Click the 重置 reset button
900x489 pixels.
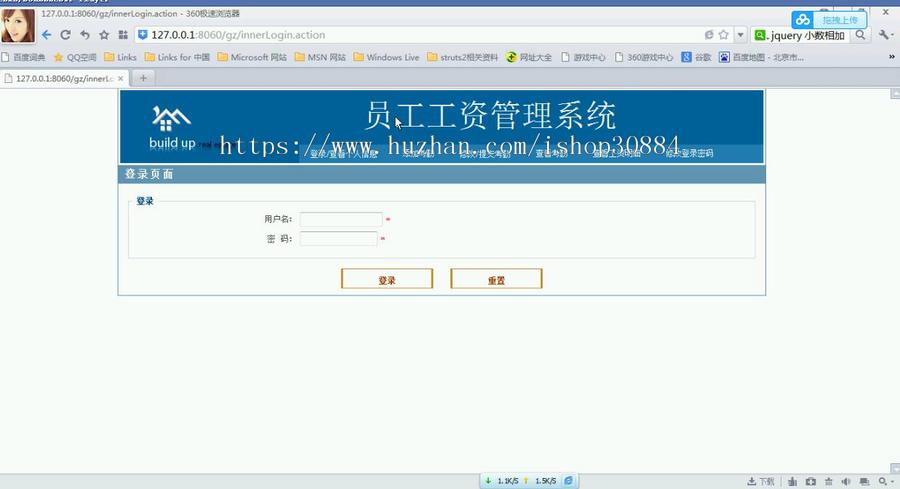pyautogui.click(x=496, y=280)
